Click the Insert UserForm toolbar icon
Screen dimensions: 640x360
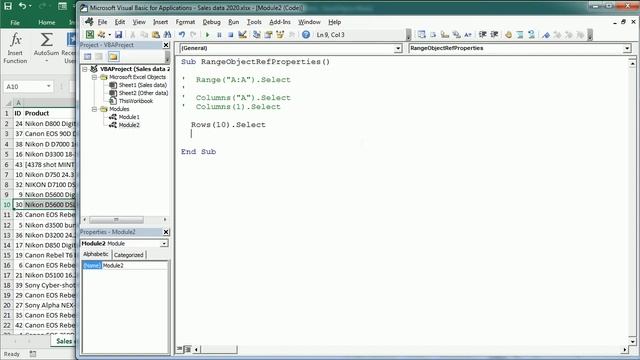[101, 35]
